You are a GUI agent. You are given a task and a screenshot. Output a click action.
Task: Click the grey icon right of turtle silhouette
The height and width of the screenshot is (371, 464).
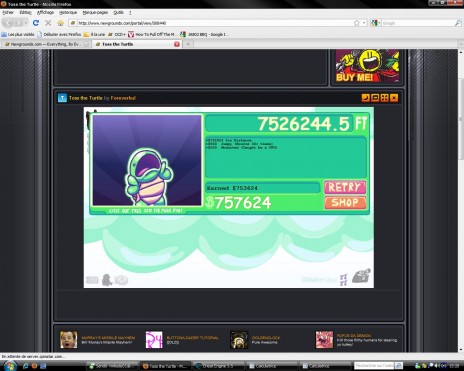(x=121, y=280)
